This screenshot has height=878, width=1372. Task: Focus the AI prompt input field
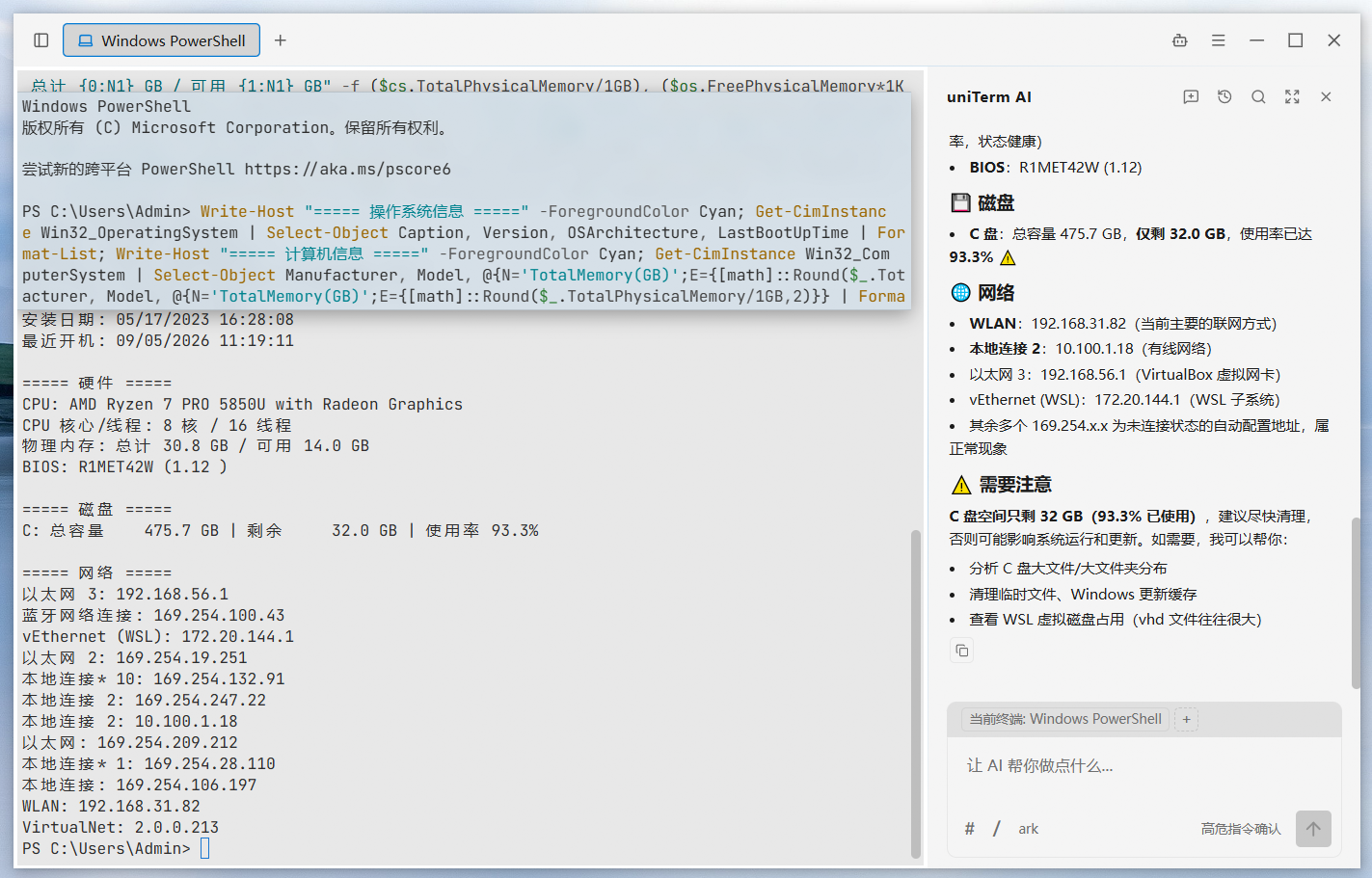(1143, 766)
